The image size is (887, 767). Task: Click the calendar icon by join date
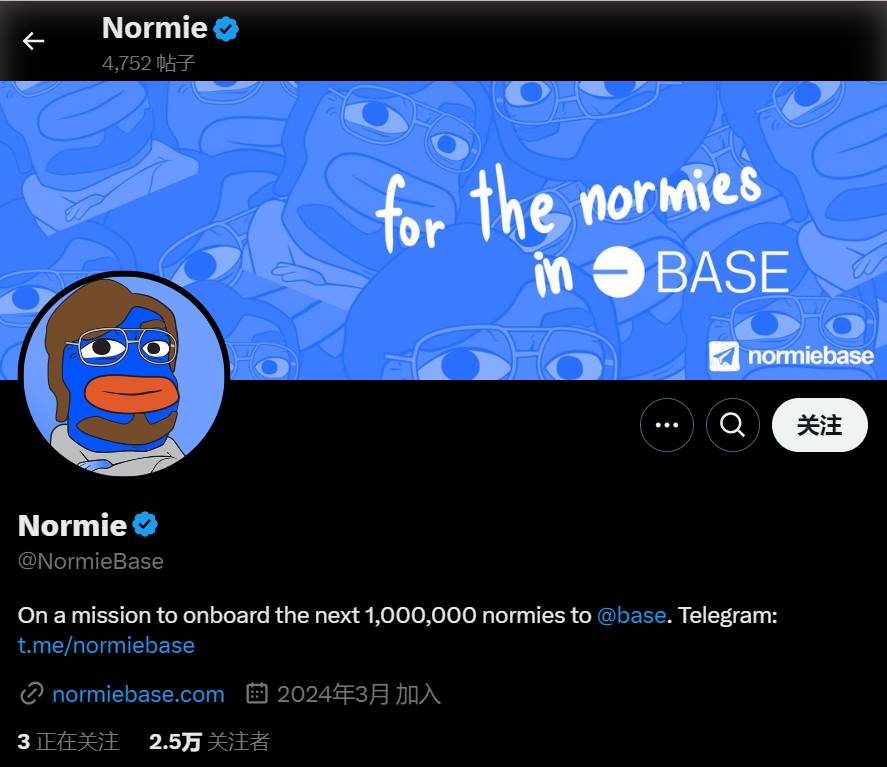(x=257, y=693)
